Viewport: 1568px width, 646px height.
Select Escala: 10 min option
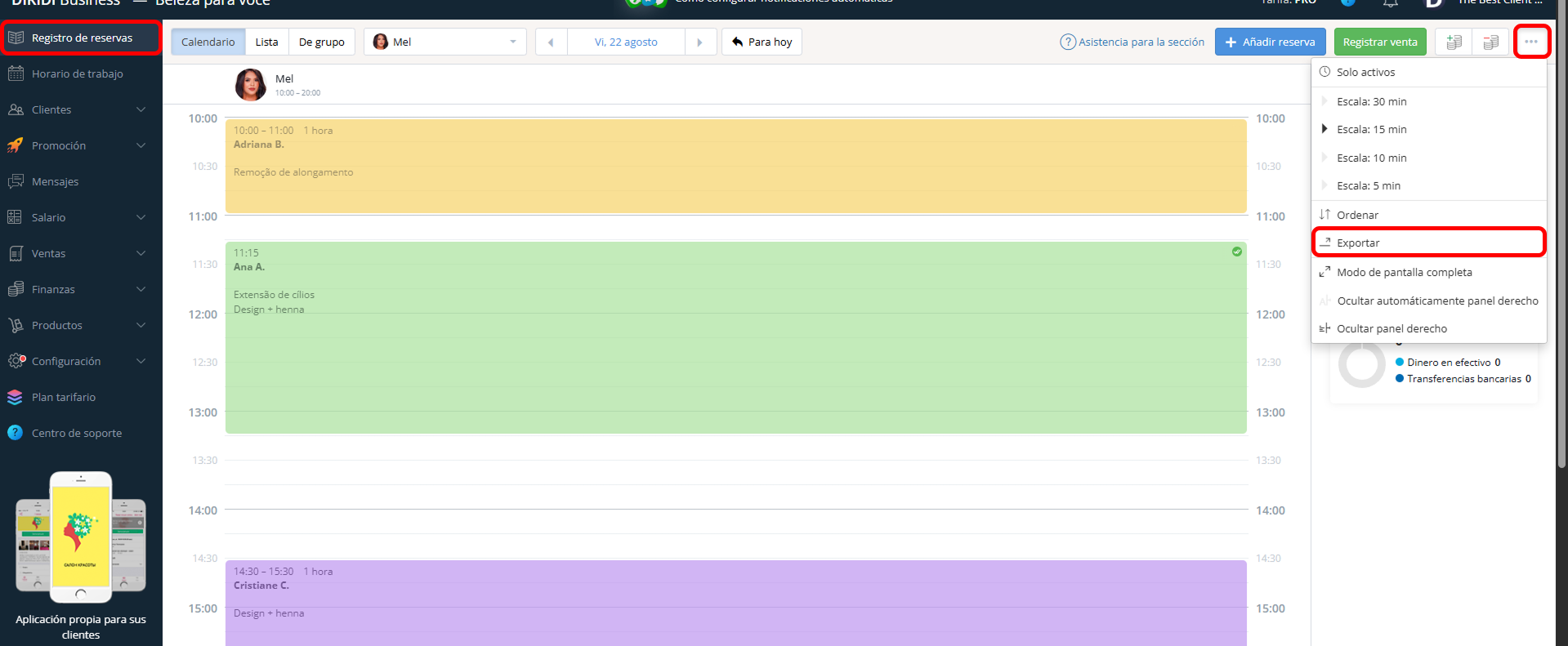pos(1371,158)
